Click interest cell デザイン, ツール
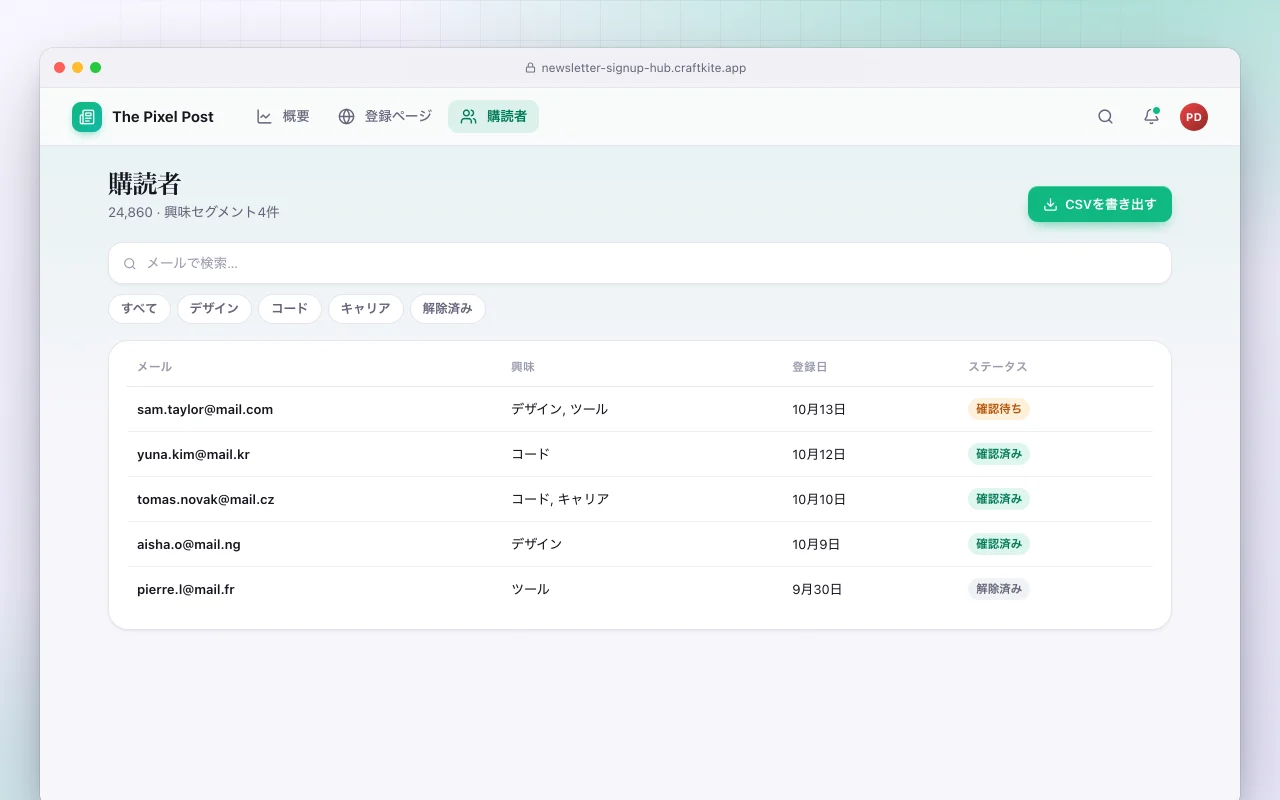This screenshot has width=1280, height=800. [559, 409]
